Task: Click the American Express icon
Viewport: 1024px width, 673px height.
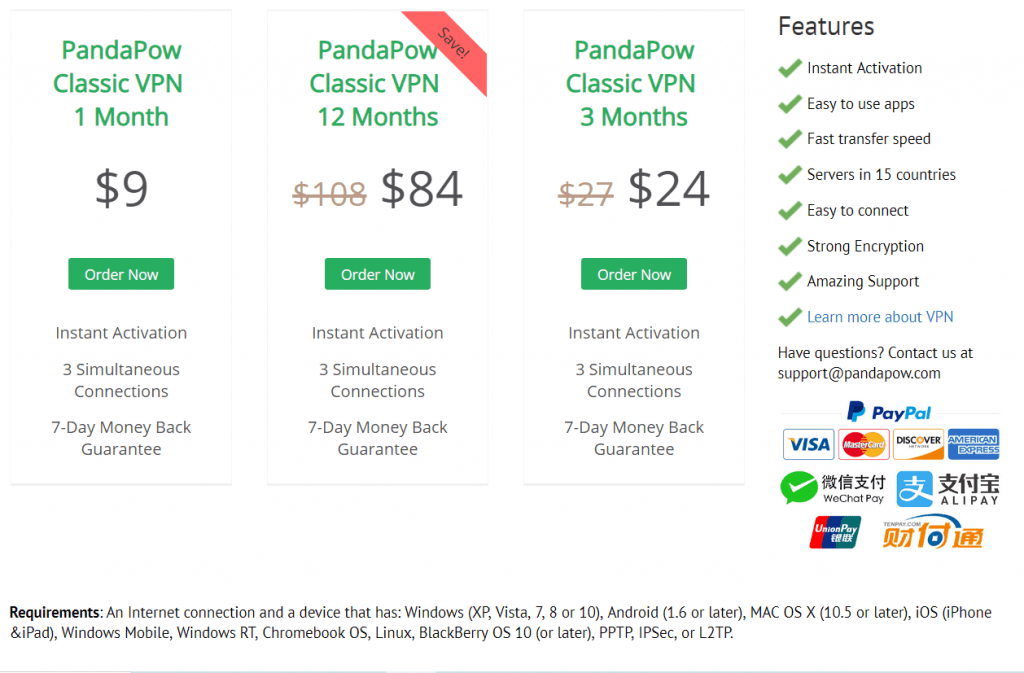Action: [973, 445]
